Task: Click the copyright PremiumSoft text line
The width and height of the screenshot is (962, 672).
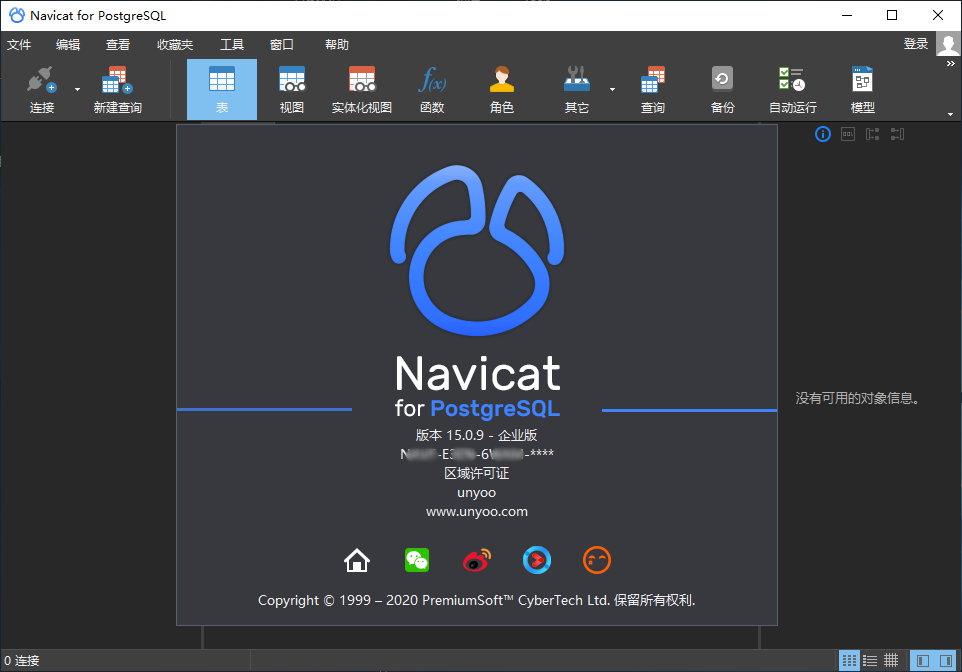Action: (x=477, y=600)
